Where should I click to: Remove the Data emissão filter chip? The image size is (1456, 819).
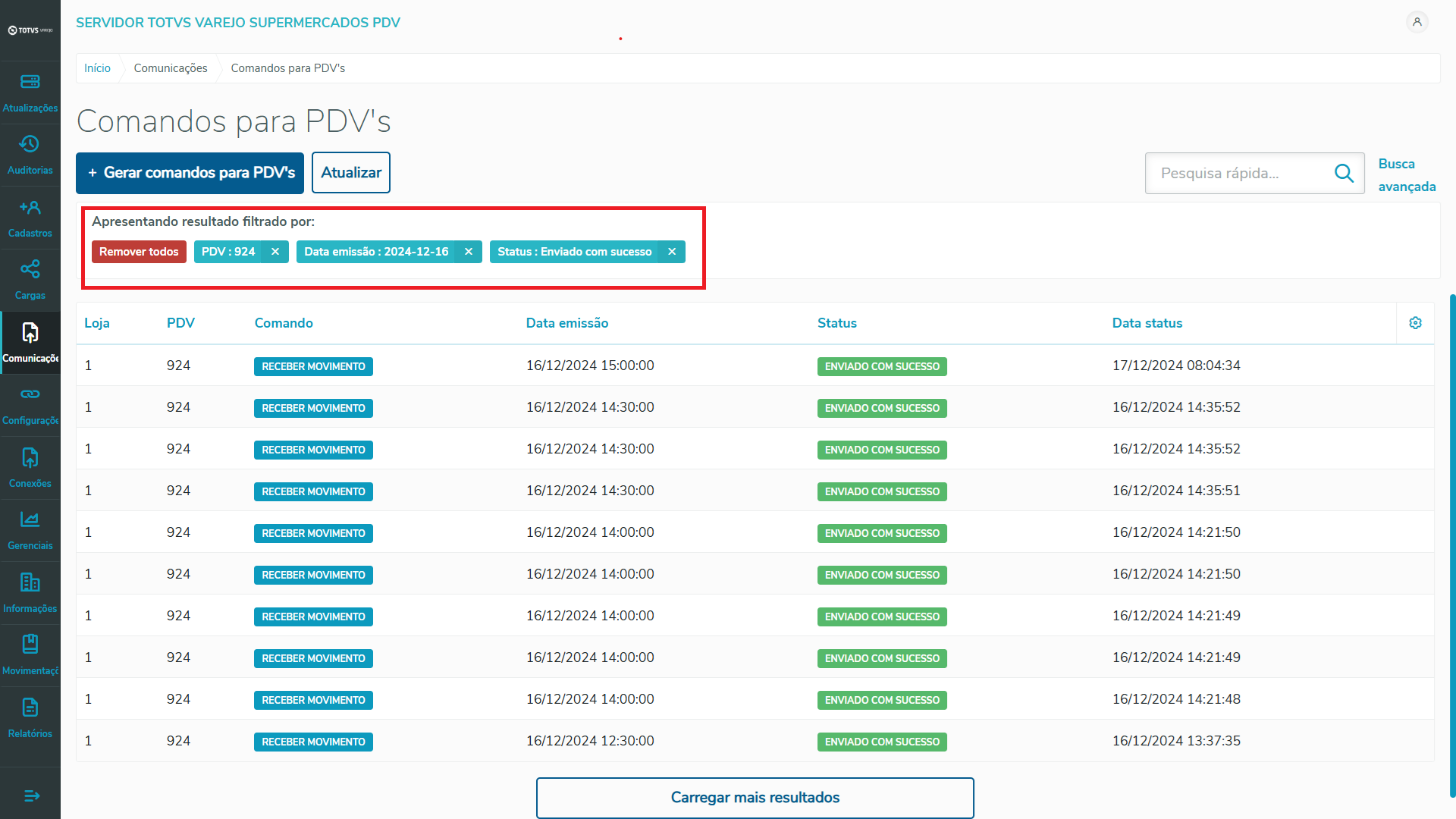point(469,252)
